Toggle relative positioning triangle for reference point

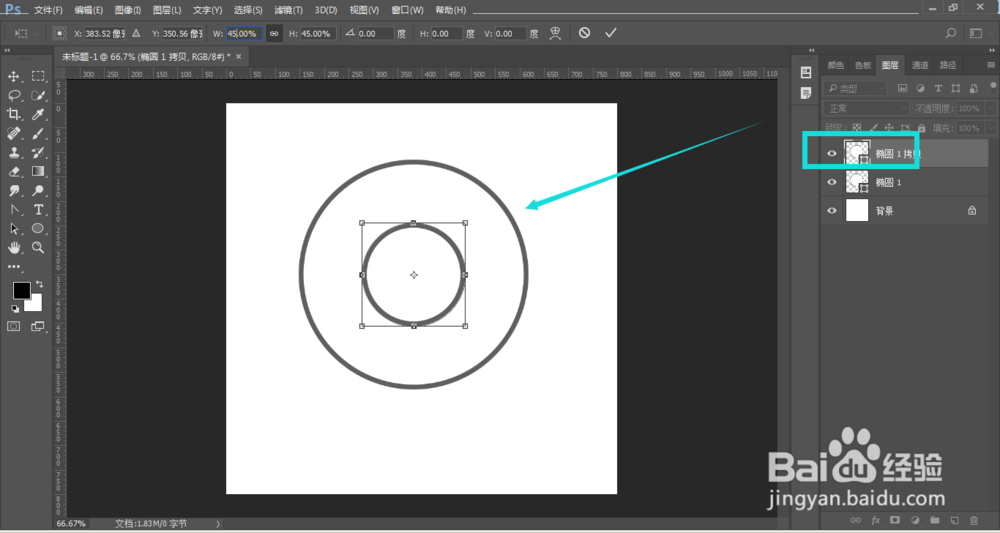coord(136,33)
